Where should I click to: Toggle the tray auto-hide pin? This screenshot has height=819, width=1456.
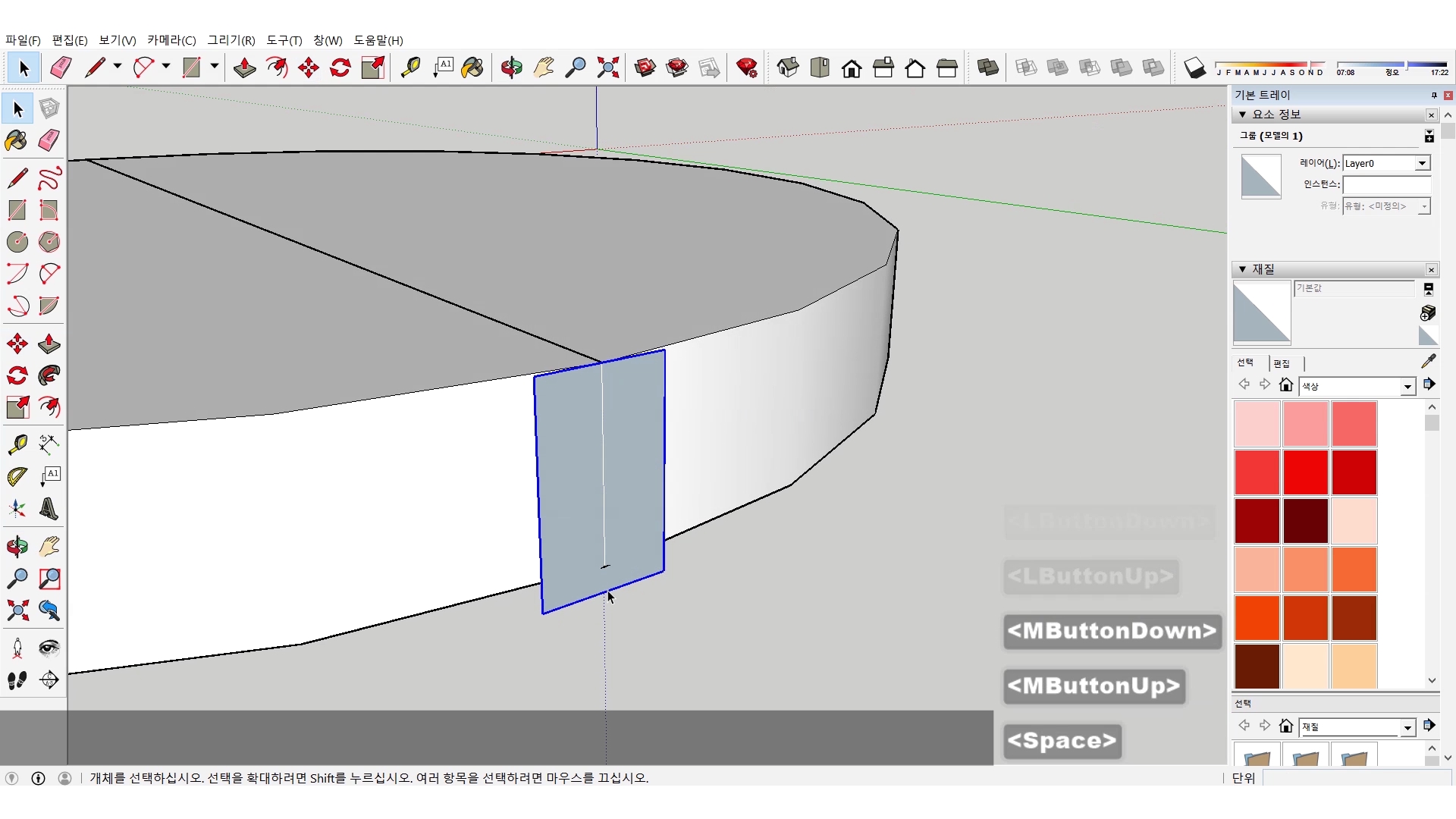click(x=1433, y=95)
